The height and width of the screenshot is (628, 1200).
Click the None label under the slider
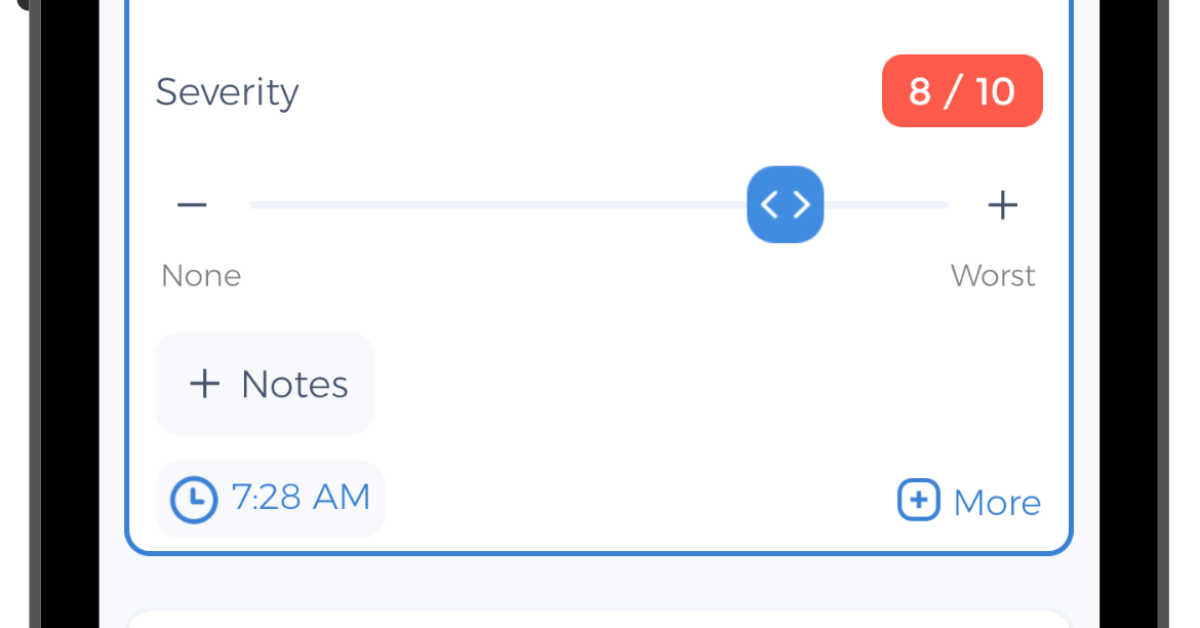[201, 276]
